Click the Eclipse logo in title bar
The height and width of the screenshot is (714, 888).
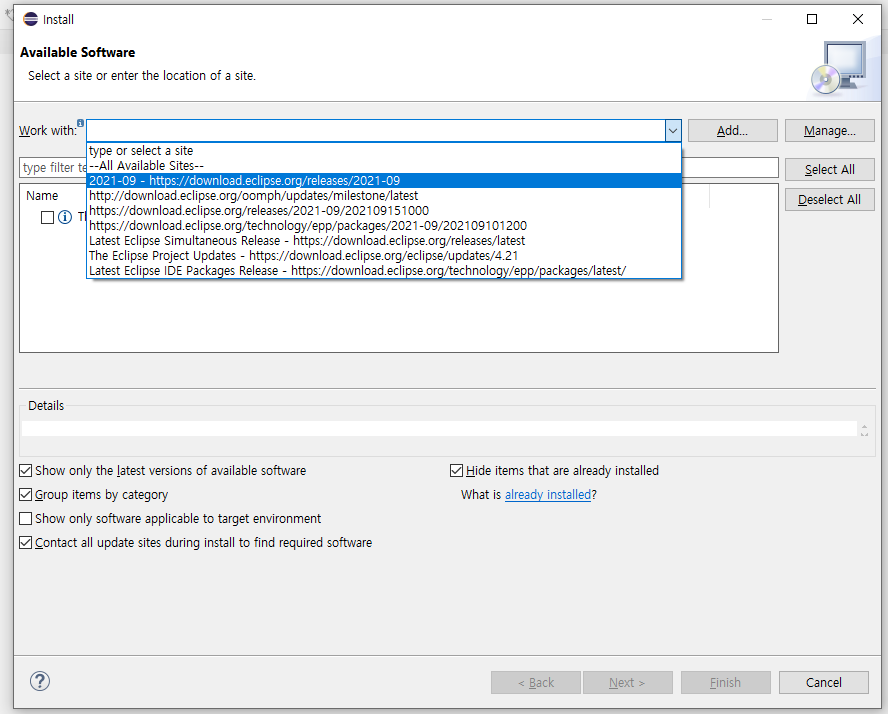(31, 19)
